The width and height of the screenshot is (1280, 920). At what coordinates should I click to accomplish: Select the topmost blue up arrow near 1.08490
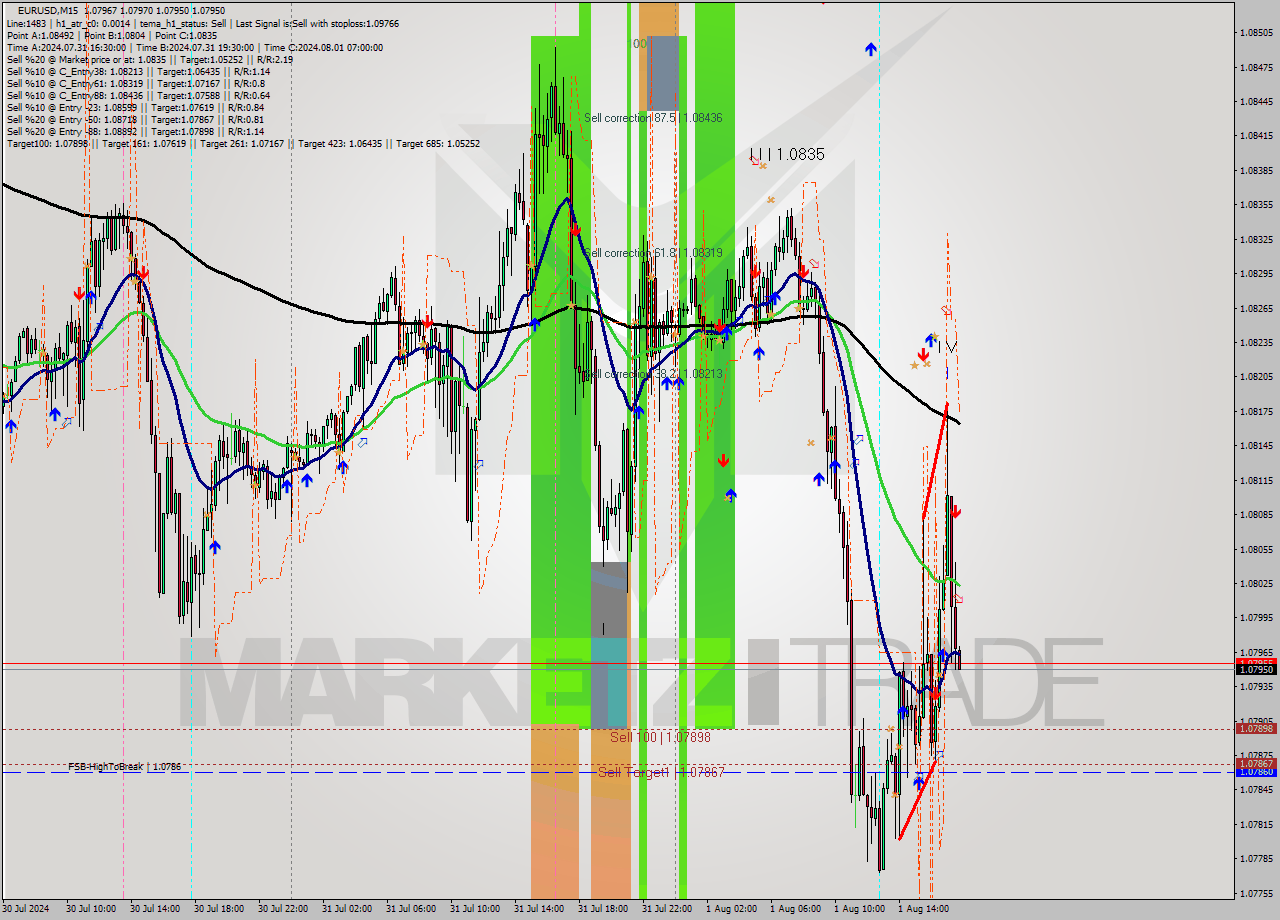pyautogui.click(x=871, y=48)
